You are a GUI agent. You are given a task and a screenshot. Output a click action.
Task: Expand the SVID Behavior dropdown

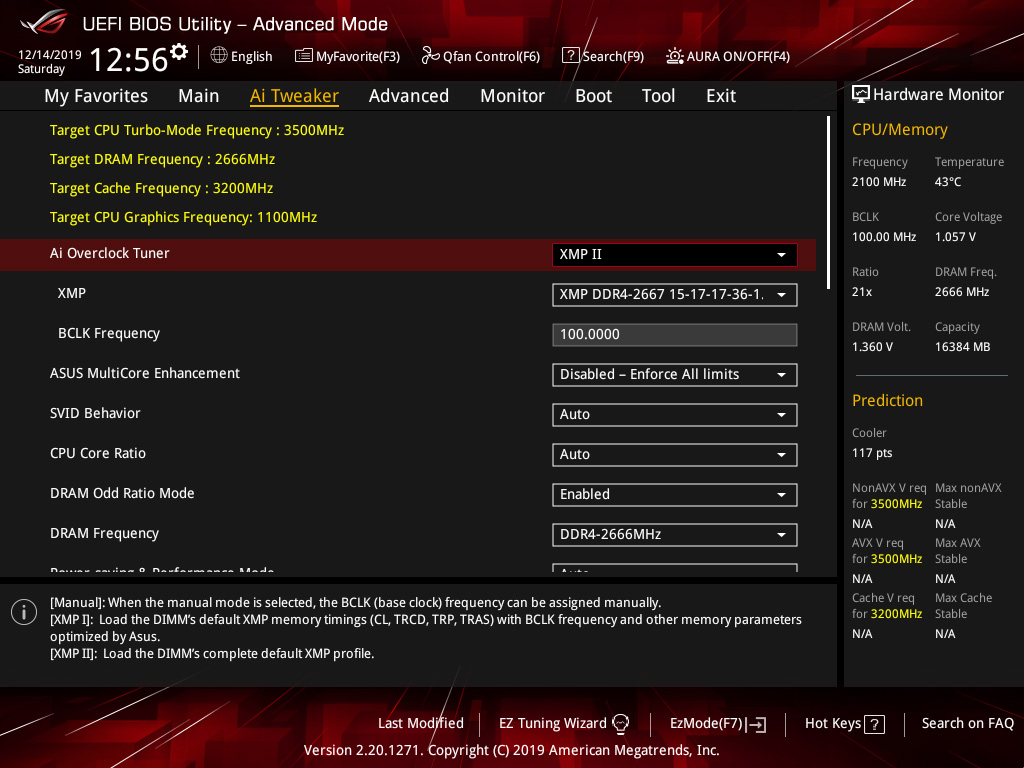click(675, 415)
